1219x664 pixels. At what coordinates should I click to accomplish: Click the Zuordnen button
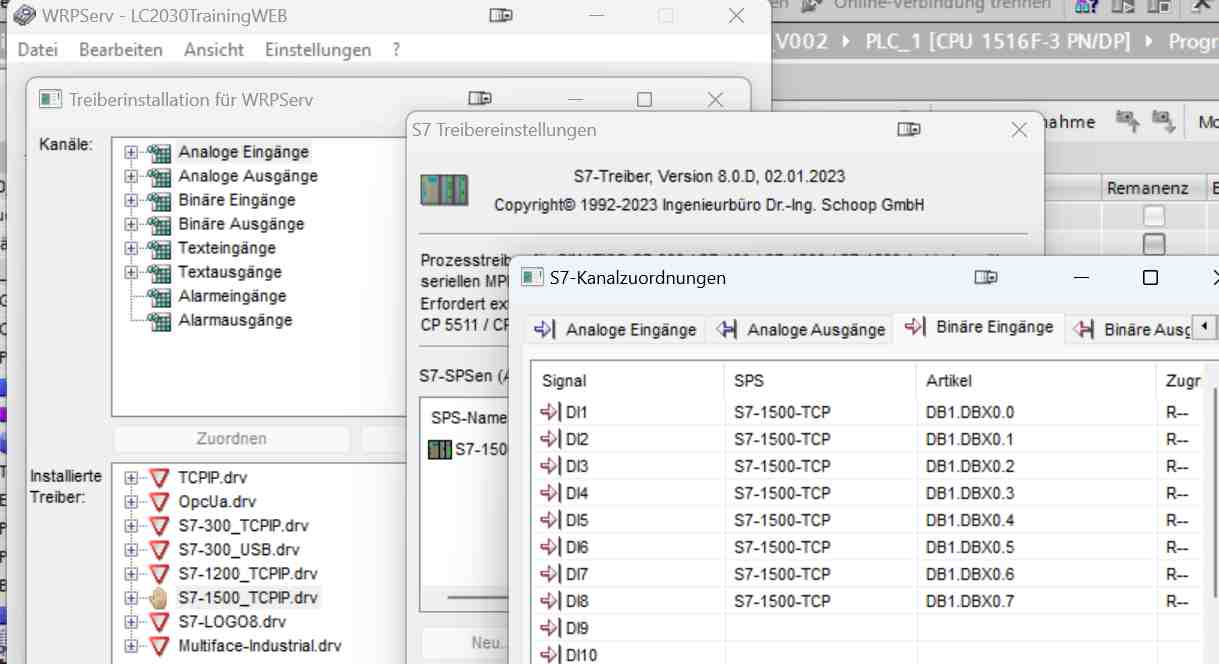click(231, 439)
